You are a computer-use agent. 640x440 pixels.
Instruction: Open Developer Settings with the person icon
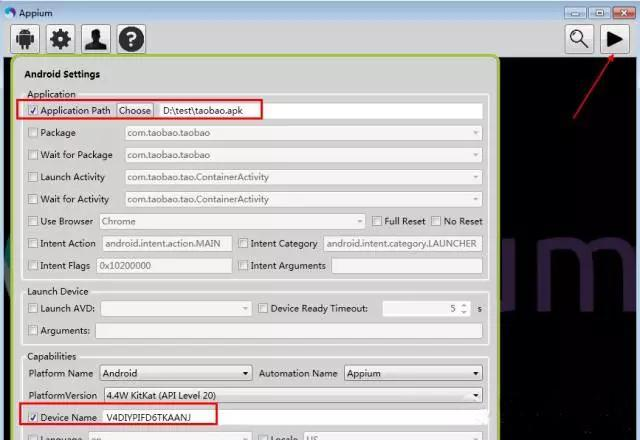click(96, 39)
